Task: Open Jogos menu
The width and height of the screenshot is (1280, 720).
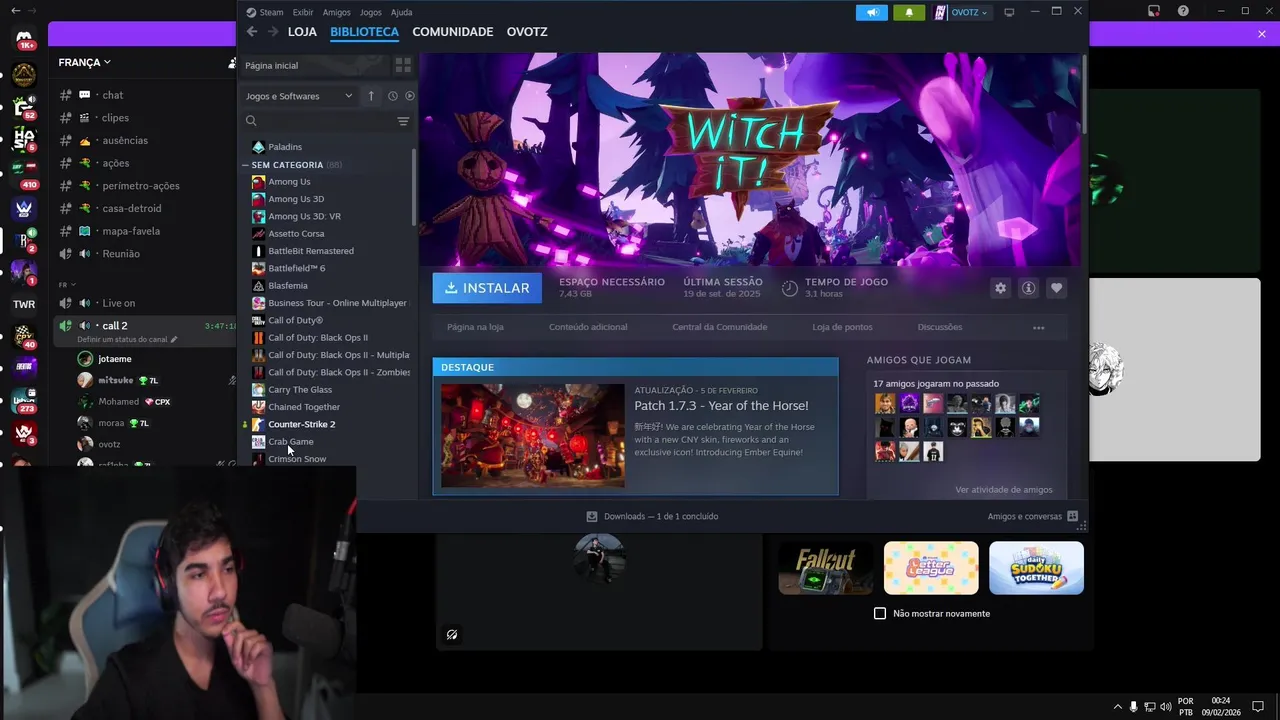Action: (371, 12)
